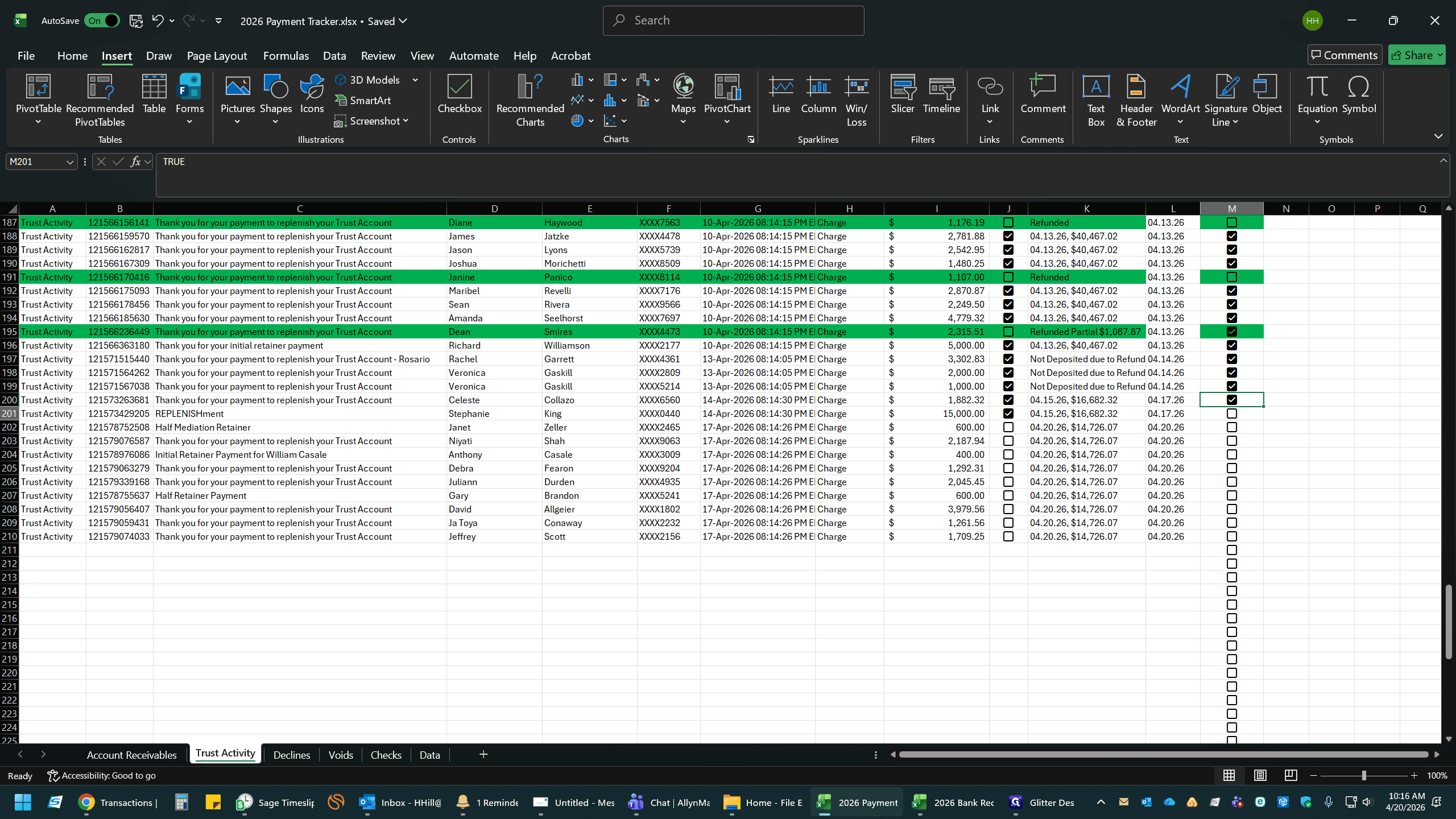This screenshot has height=819, width=1456.
Task: Collapse the ribbon with the chevron
Action: point(1438,136)
